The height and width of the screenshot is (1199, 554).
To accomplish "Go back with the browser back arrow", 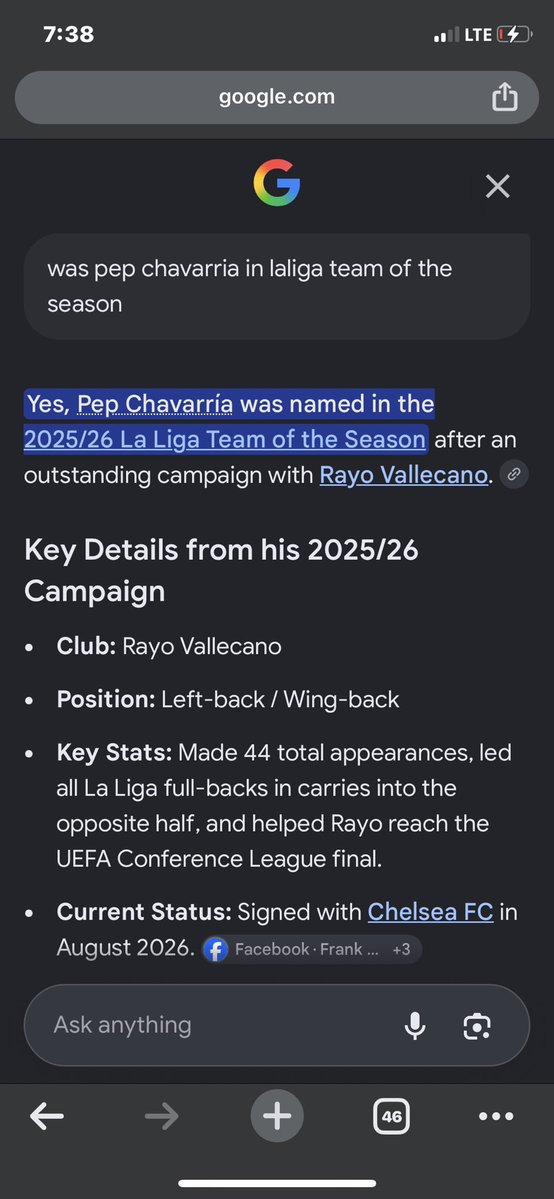I will pyautogui.click(x=47, y=1116).
